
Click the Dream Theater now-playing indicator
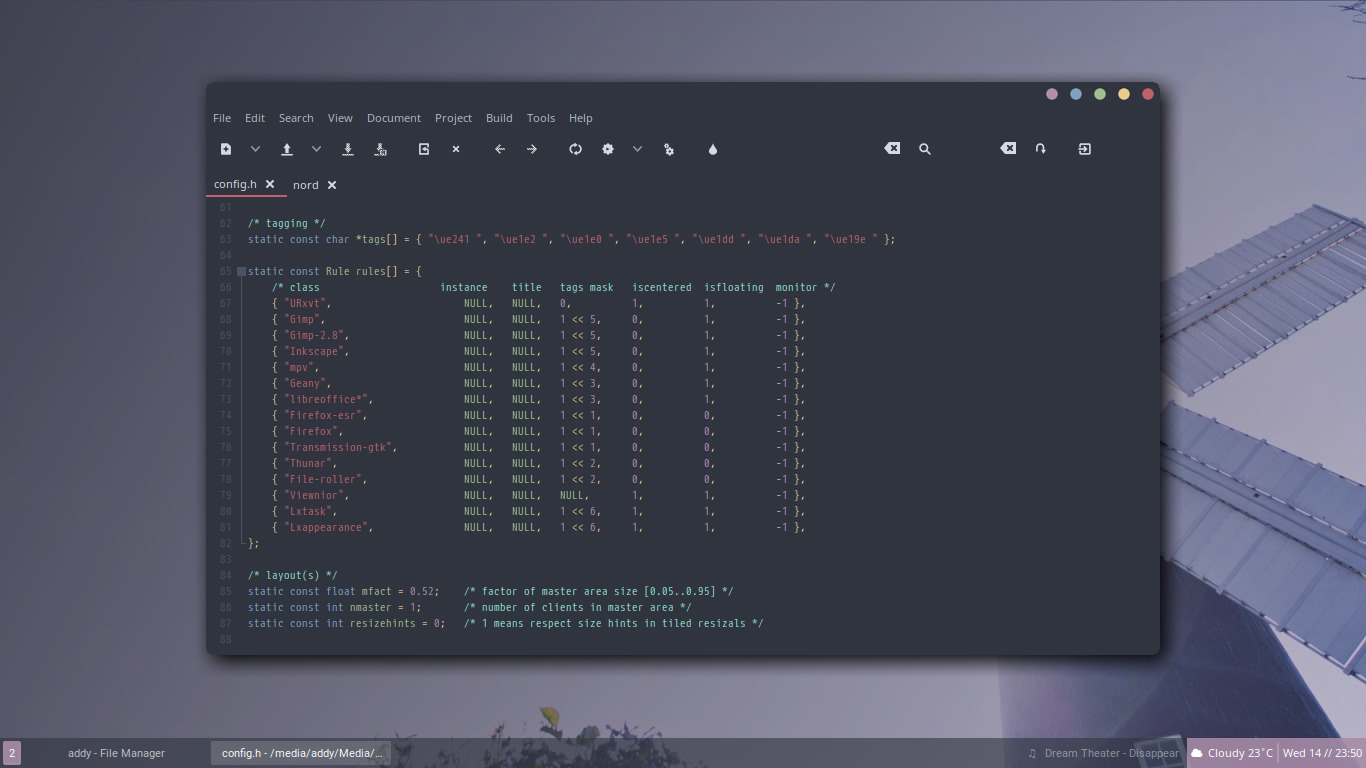pos(1103,753)
